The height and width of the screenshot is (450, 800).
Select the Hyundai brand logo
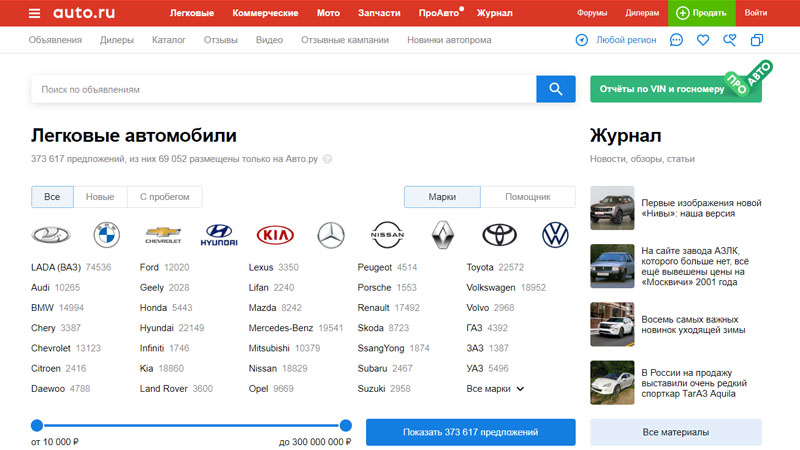(x=219, y=235)
